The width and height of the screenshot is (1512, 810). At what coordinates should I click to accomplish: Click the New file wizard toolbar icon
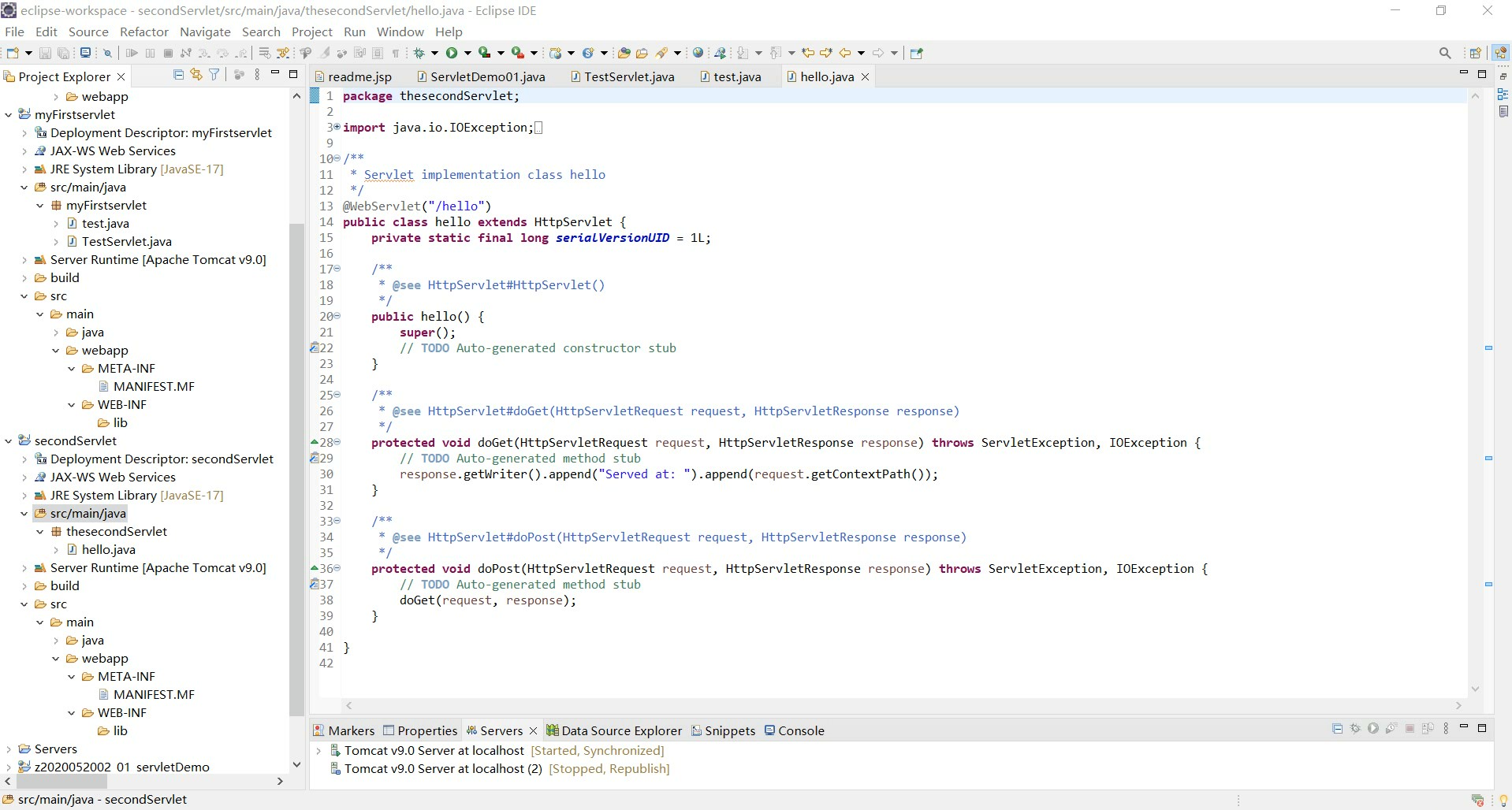tap(13, 53)
